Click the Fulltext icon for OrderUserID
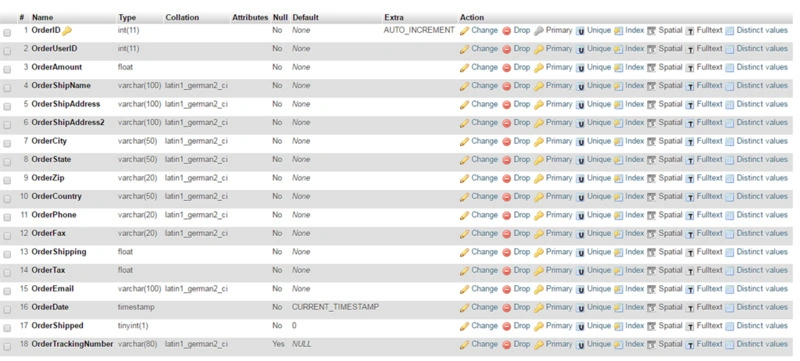 pos(690,49)
